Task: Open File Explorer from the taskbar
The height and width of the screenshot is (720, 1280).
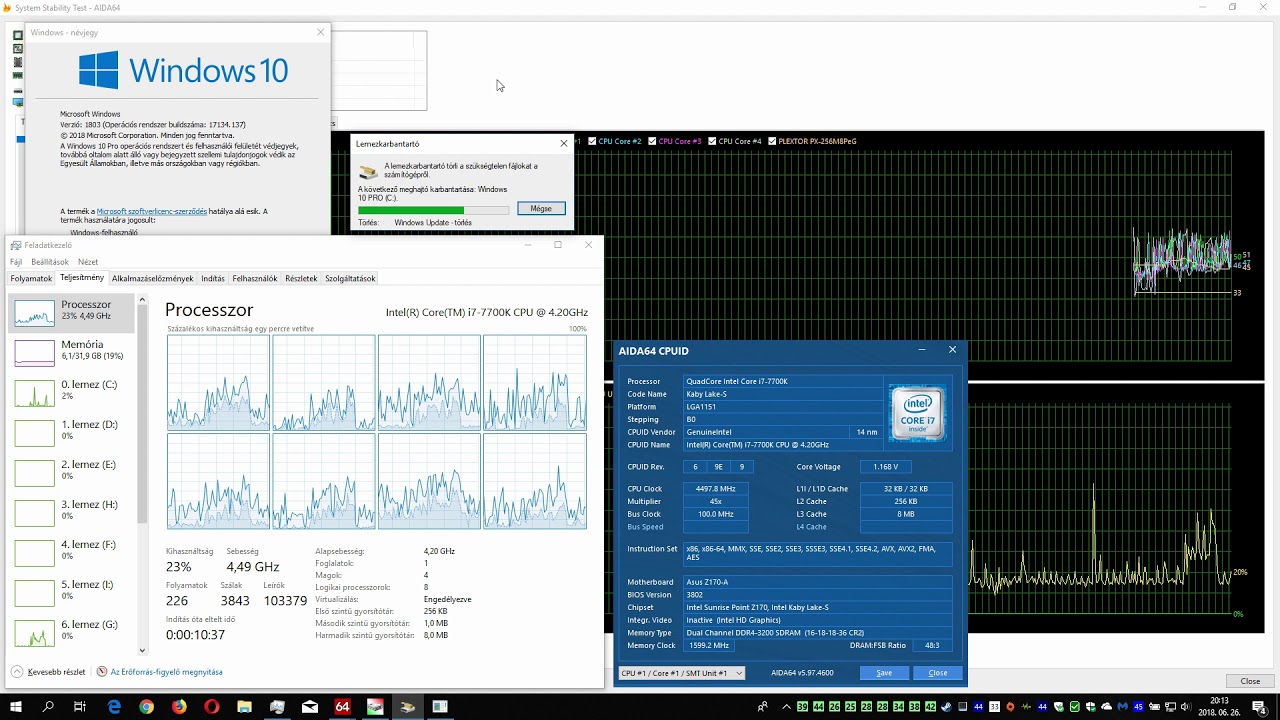Action: [244, 706]
